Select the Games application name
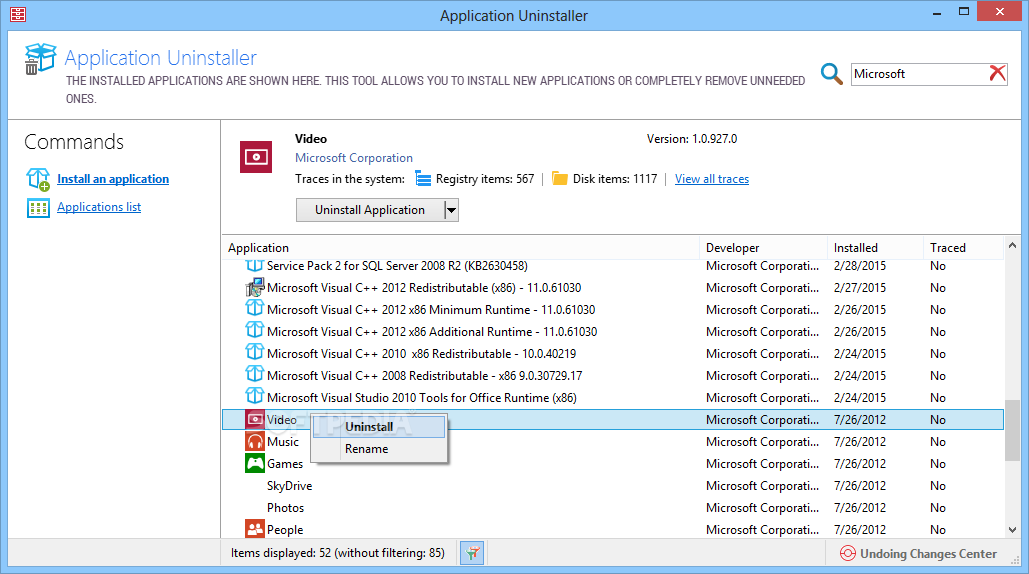 click(x=285, y=464)
